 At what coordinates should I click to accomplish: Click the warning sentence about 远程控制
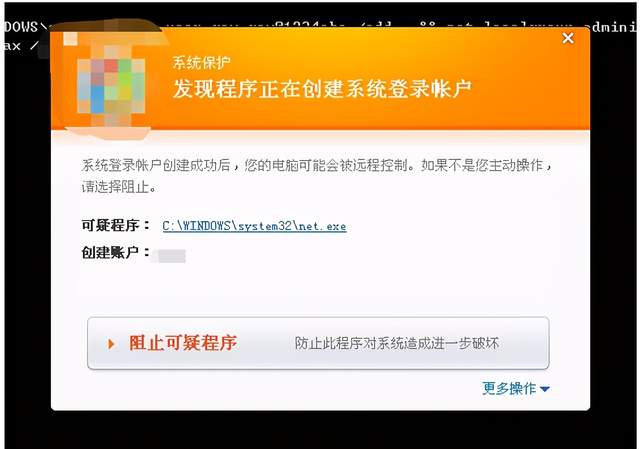click(316, 165)
